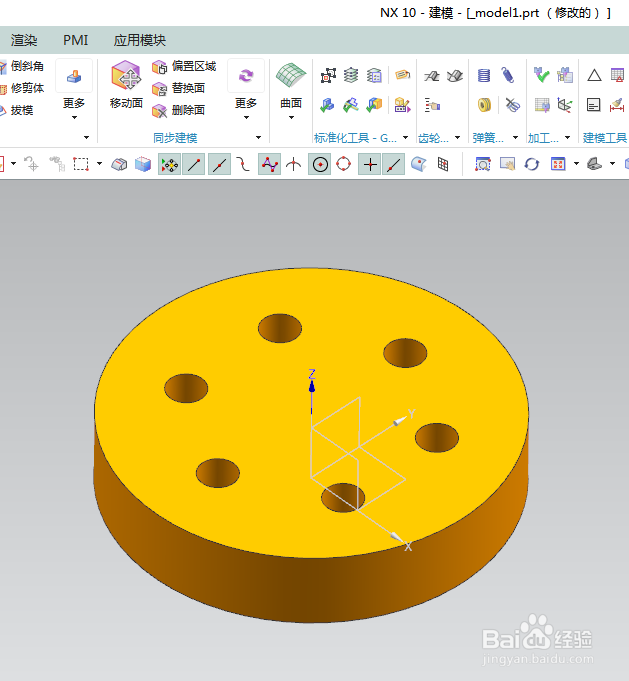Toggle point on face snap
The image size is (629, 681).
[x=418, y=164]
